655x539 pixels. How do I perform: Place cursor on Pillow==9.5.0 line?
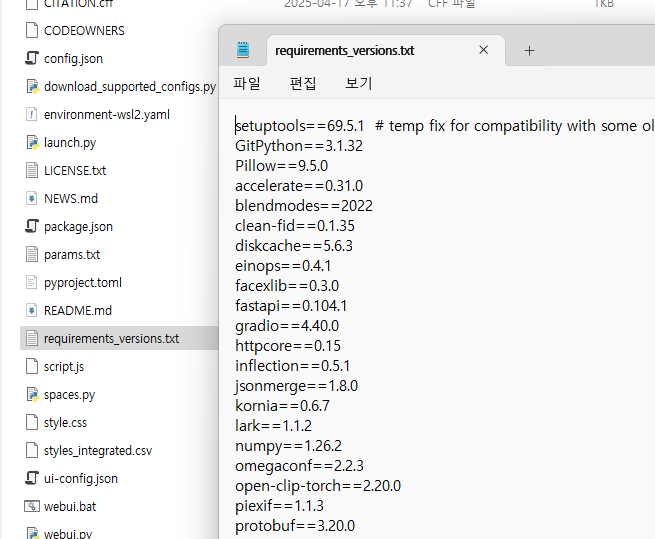point(281,166)
